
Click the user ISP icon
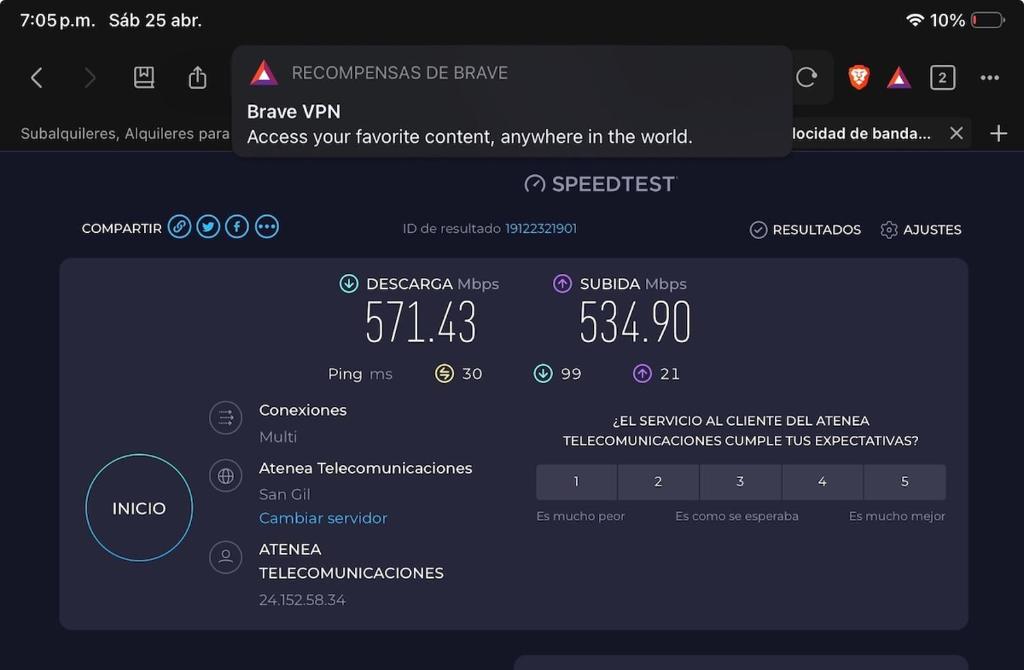click(225, 557)
